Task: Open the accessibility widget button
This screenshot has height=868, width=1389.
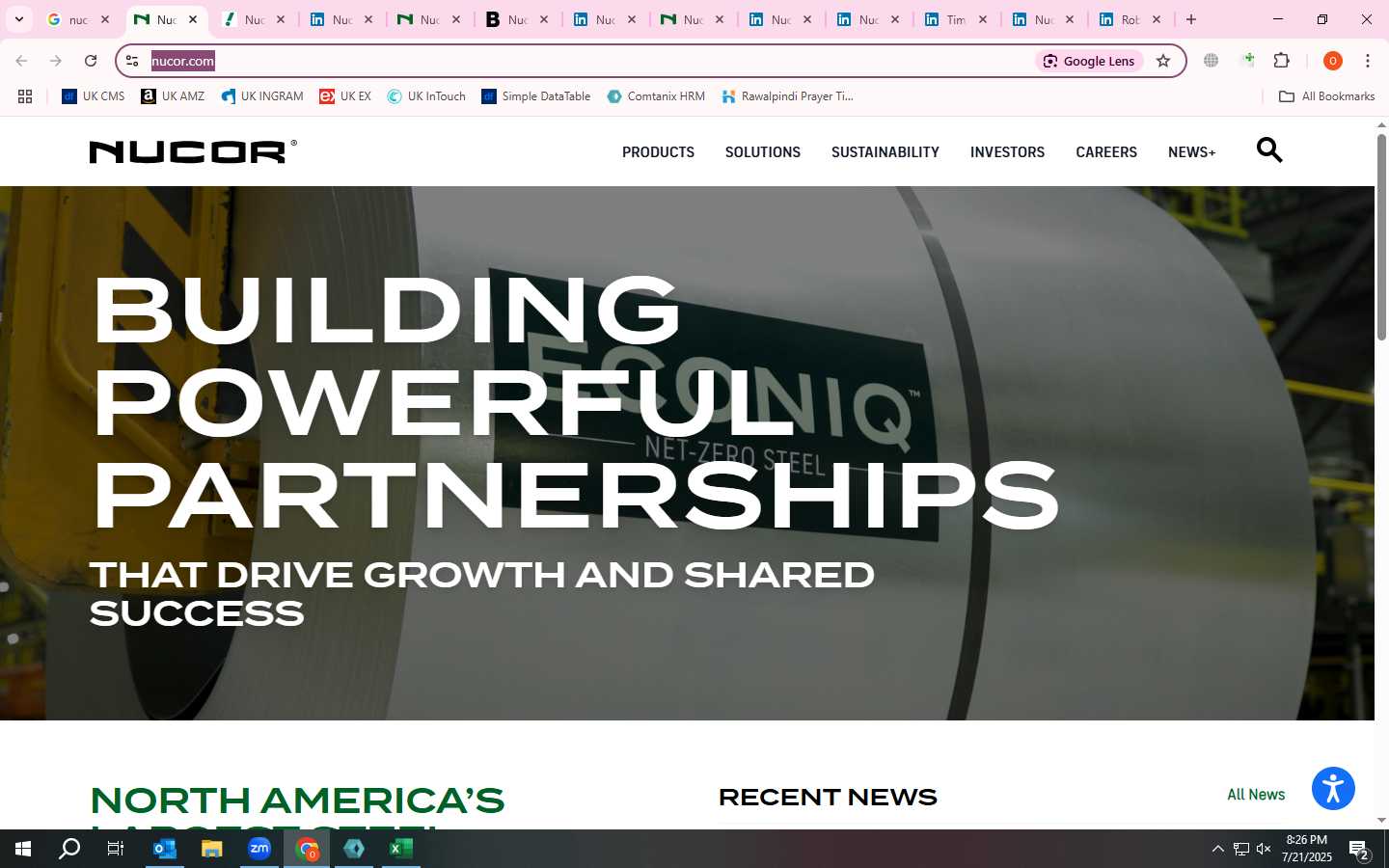Action: coord(1333,788)
